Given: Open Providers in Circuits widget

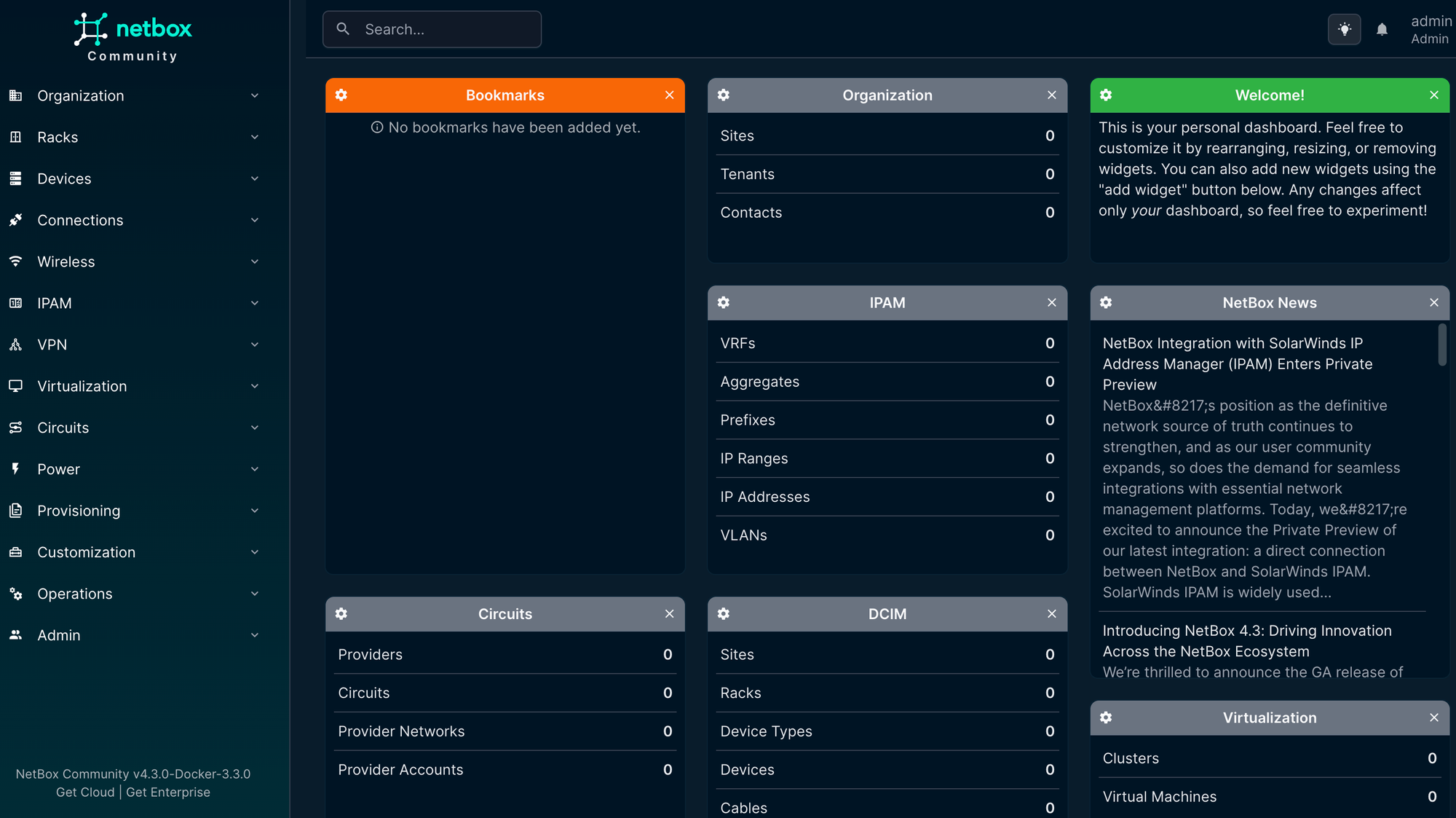Looking at the screenshot, I should [x=505, y=655].
